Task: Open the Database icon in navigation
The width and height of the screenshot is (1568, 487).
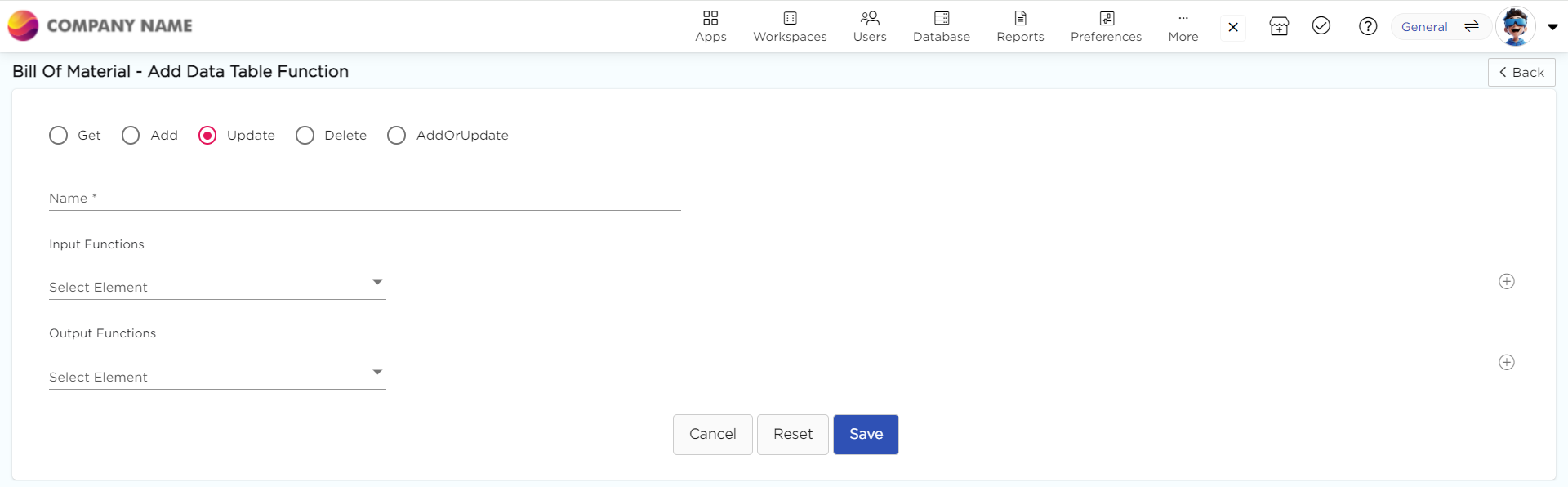Action: [942, 19]
